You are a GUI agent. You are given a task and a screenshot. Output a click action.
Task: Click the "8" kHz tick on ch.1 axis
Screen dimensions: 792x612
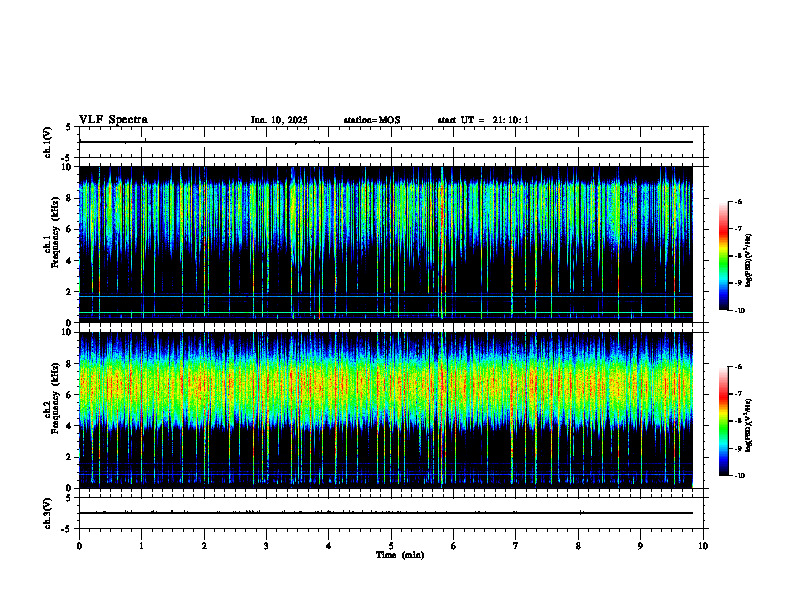click(x=70, y=198)
